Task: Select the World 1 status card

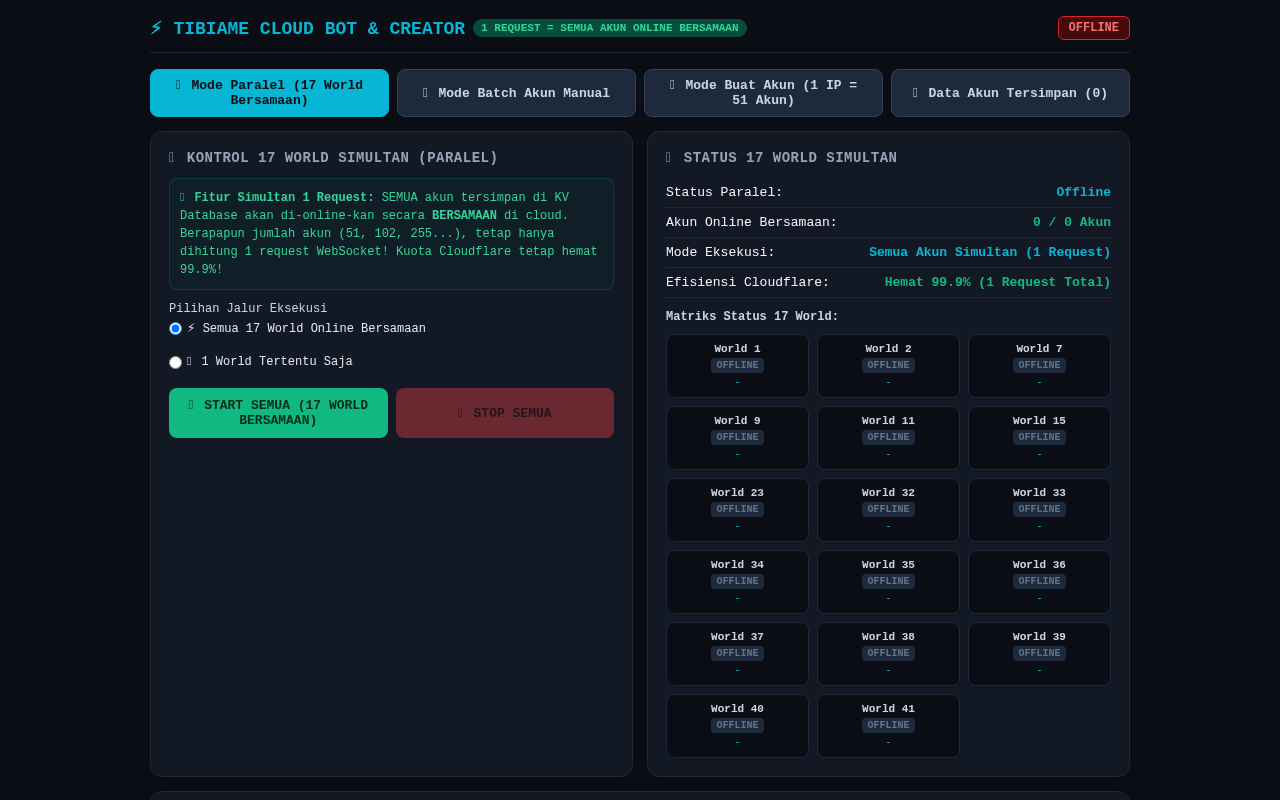Action: [737, 366]
